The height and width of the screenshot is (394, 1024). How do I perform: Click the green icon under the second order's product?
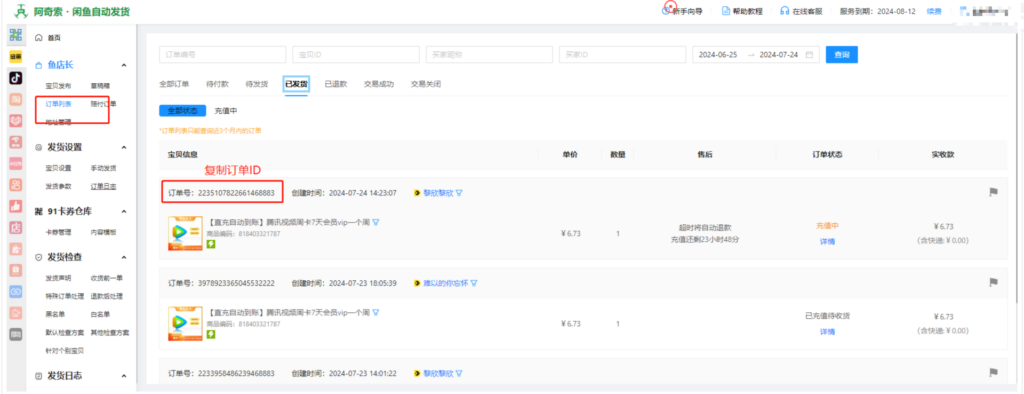tap(212, 334)
